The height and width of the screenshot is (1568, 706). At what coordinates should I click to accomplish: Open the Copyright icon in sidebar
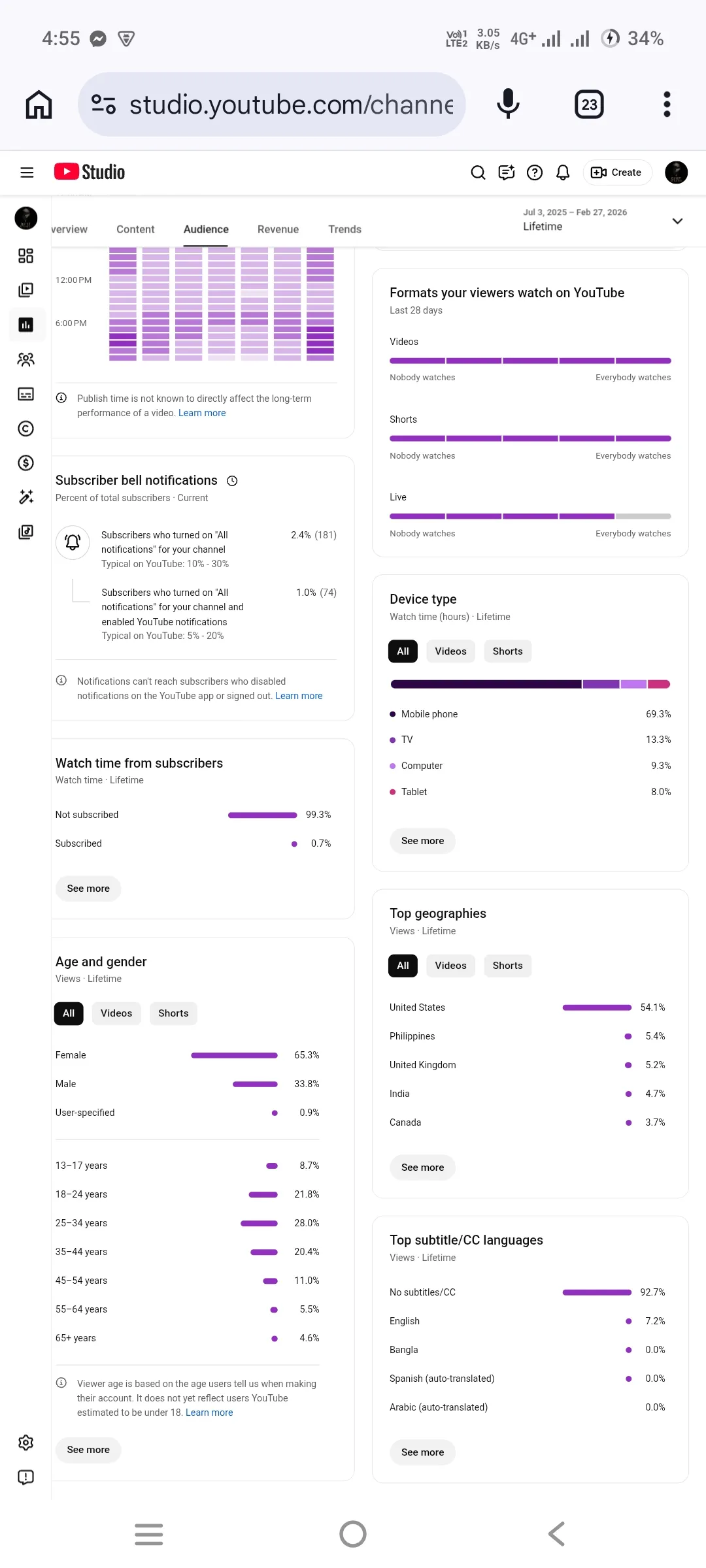click(26, 429)
